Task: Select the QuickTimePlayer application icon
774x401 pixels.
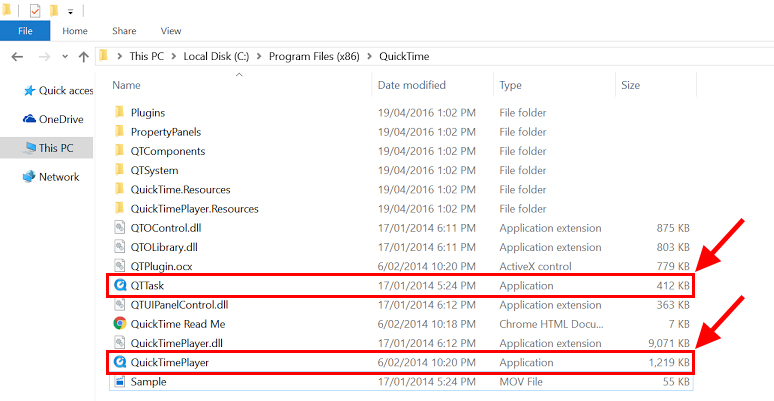Action: pyautogui.click(x=121, y=362)
